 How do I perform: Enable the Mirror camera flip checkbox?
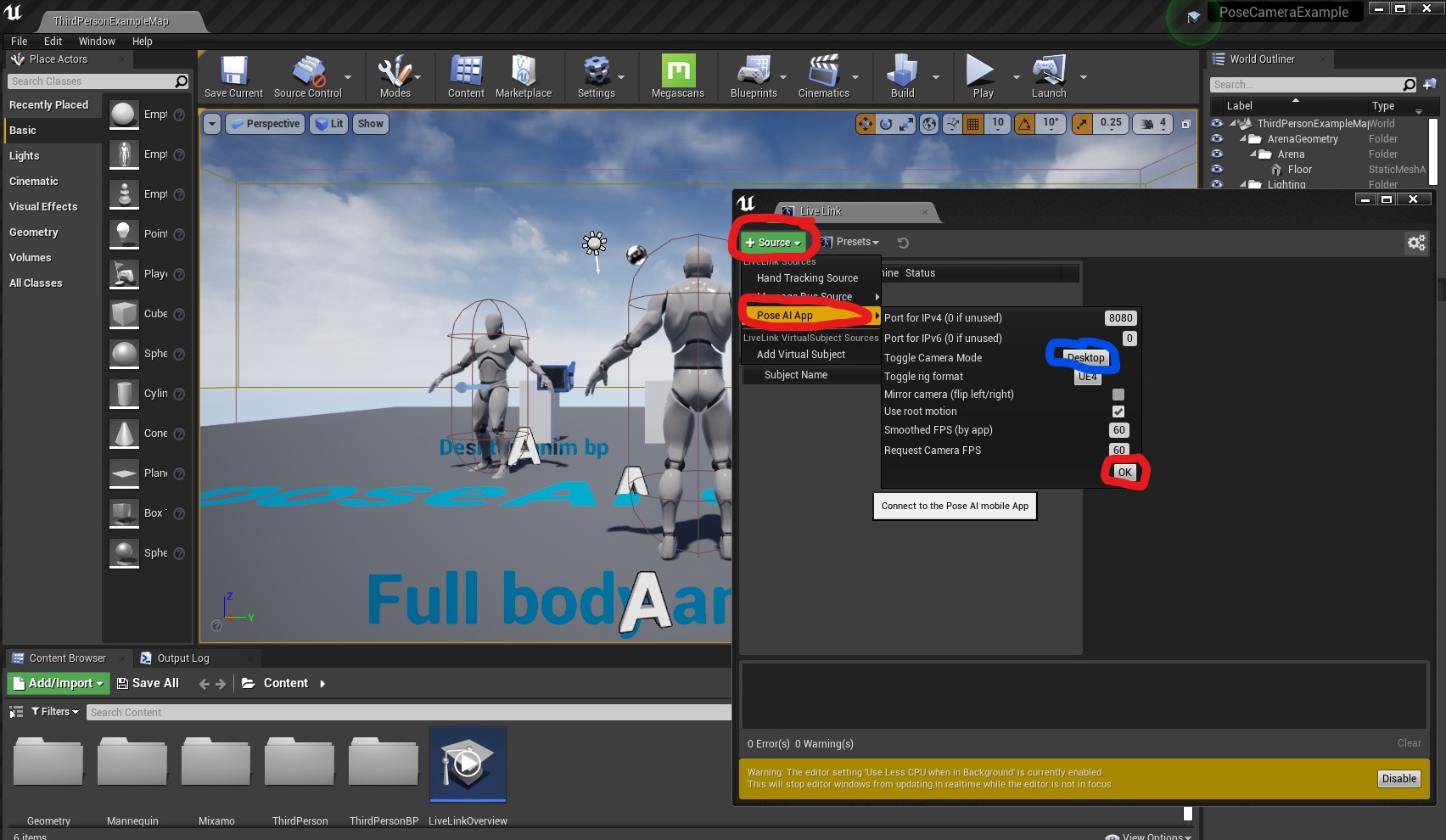coord(1118,394)
